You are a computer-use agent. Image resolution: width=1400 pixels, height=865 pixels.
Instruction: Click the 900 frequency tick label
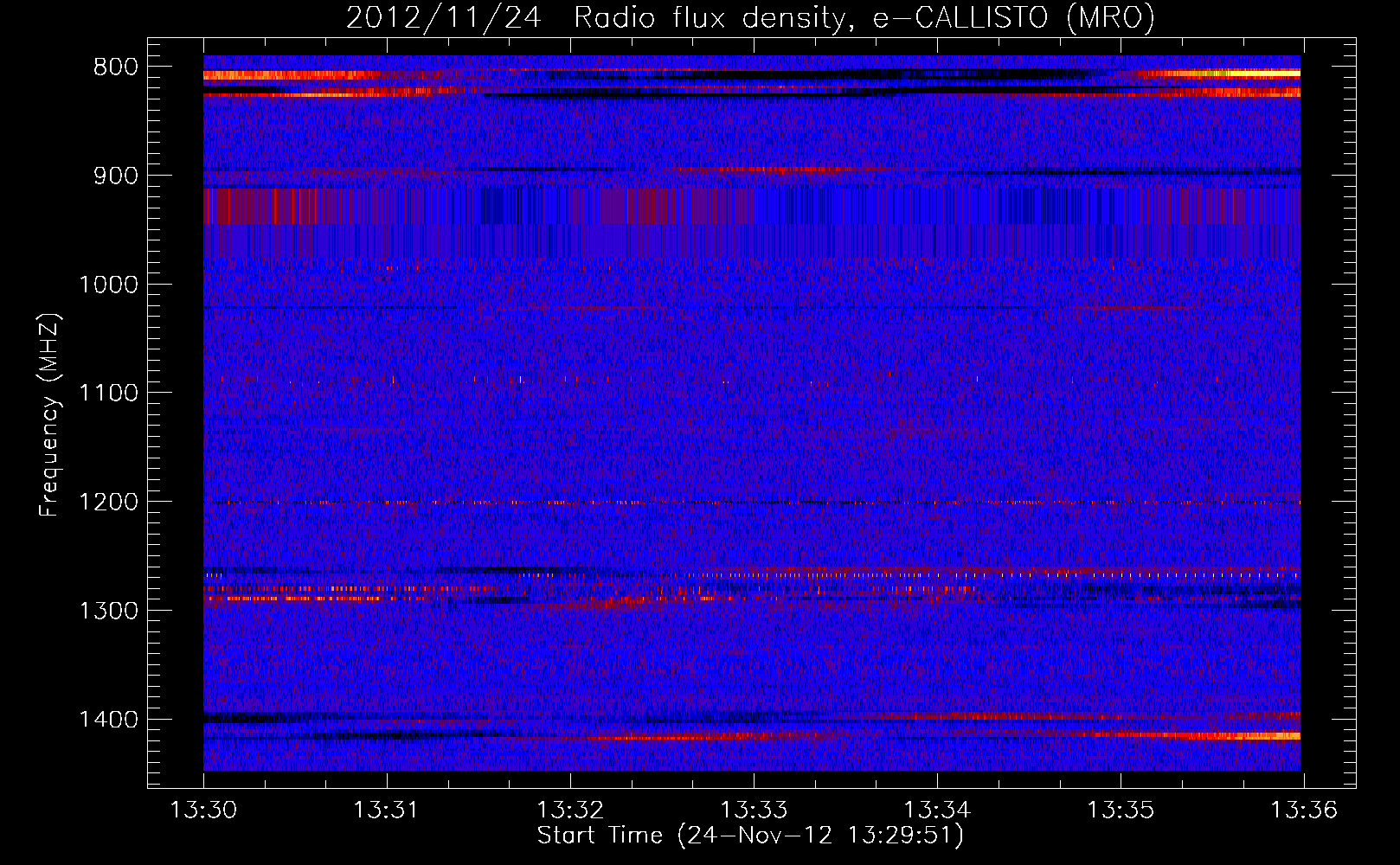[x=116, y=176]
